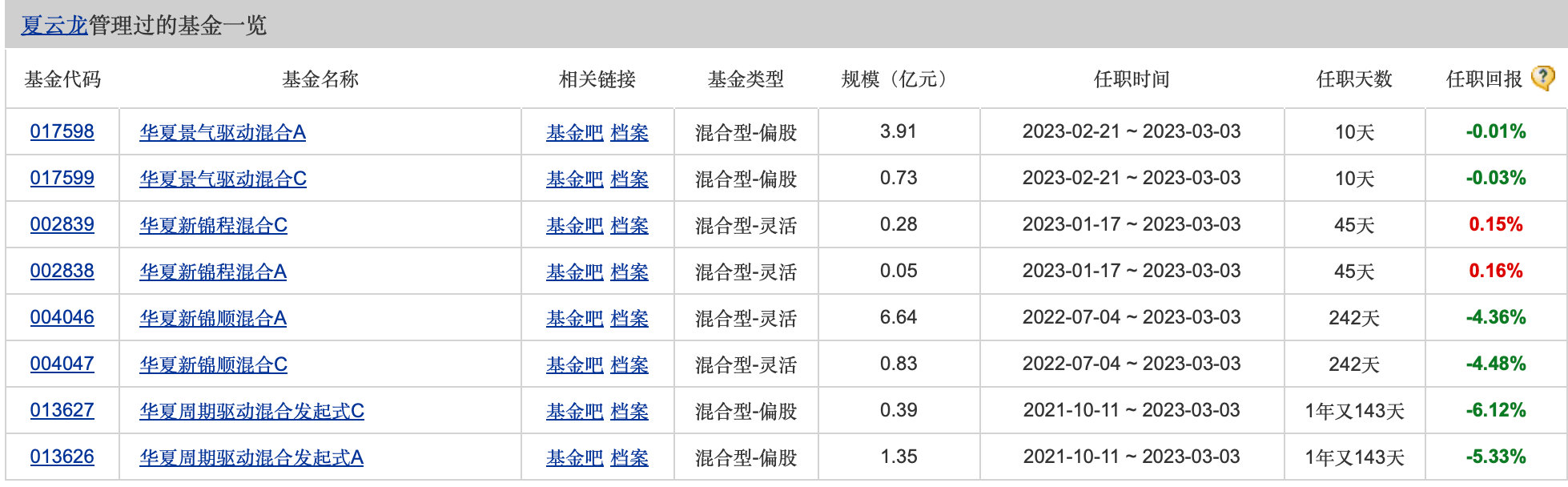This screenshot has height=487, width=1568.
Task: Open 档案 for 华夏新锦顺混合C
Action: point(629,364)
